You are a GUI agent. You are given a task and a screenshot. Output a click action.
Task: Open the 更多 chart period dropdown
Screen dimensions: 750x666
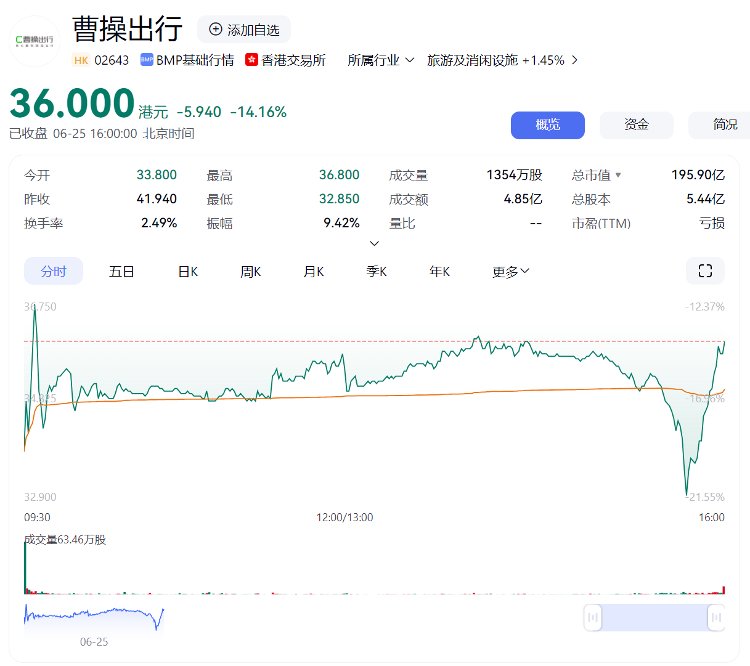pos(510,272)
